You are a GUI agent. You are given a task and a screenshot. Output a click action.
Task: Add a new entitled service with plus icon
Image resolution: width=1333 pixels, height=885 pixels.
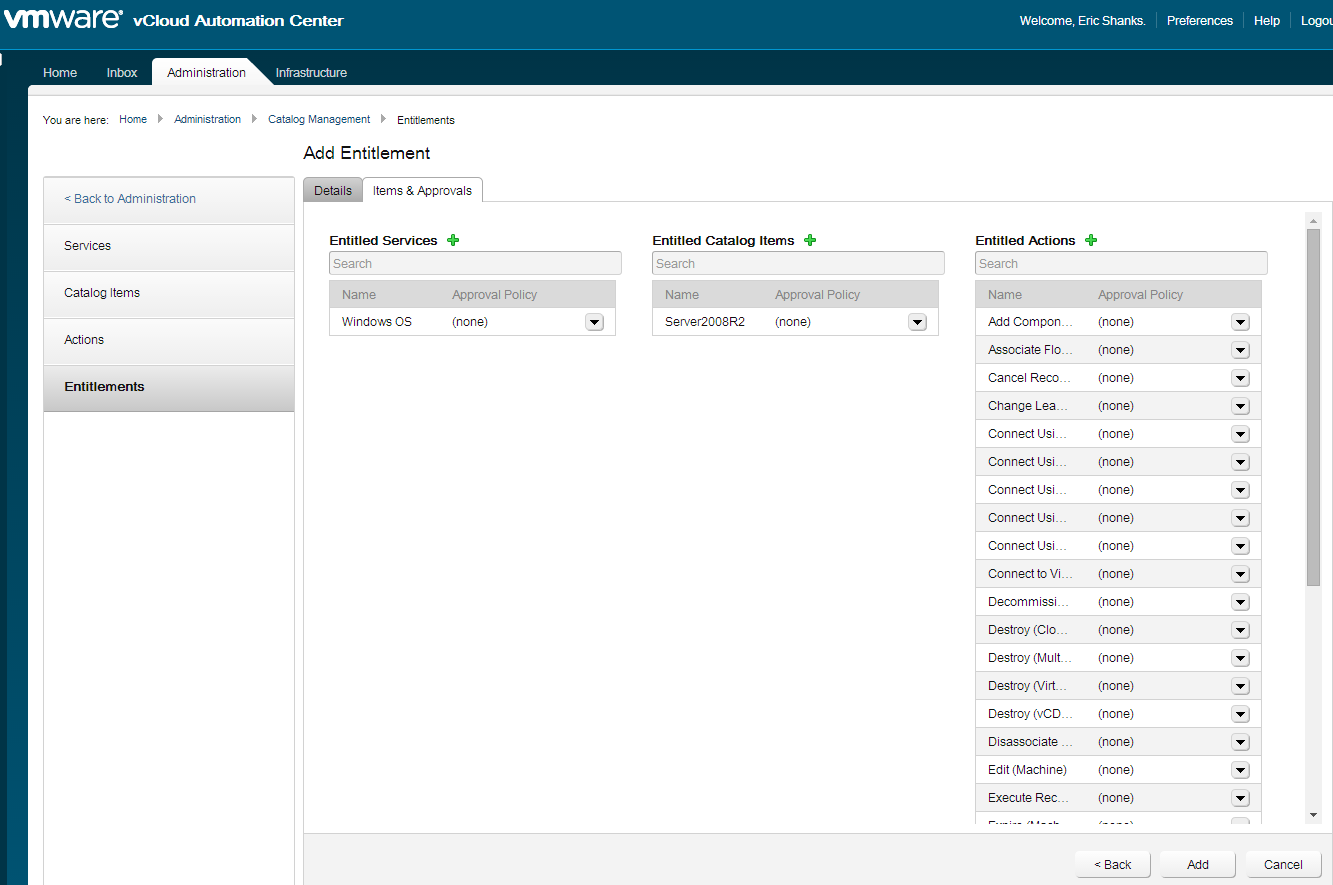[x=453, y=240]
